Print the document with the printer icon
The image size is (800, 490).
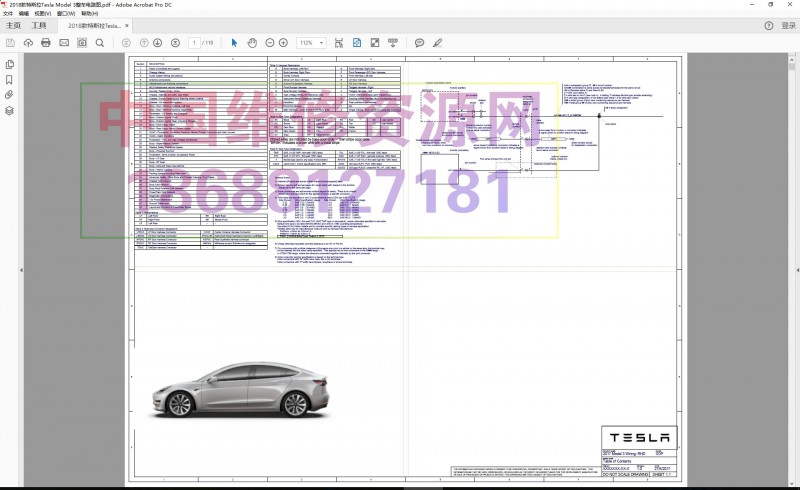46,43
